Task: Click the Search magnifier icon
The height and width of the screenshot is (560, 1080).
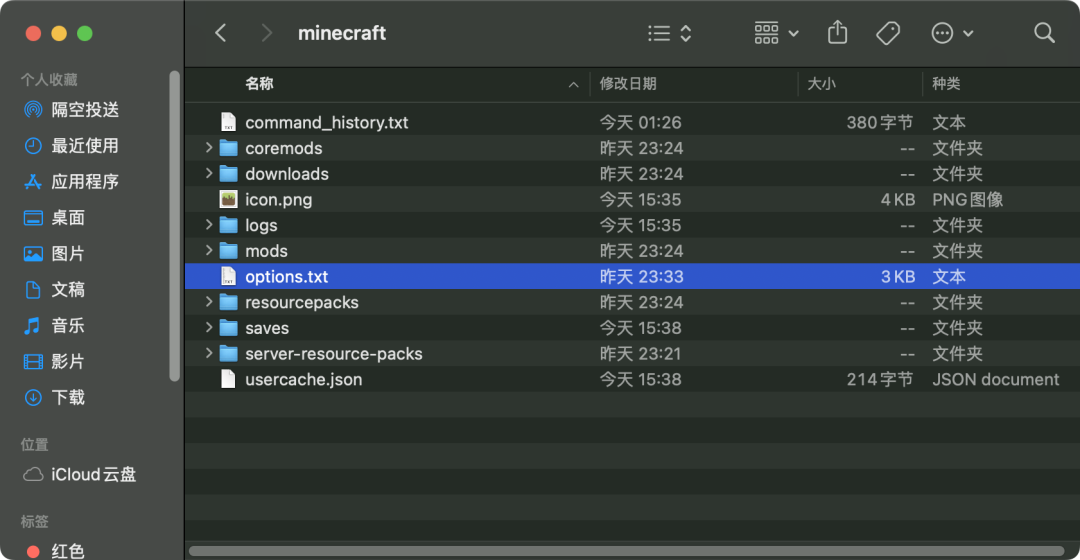Action: (1044, 32)
